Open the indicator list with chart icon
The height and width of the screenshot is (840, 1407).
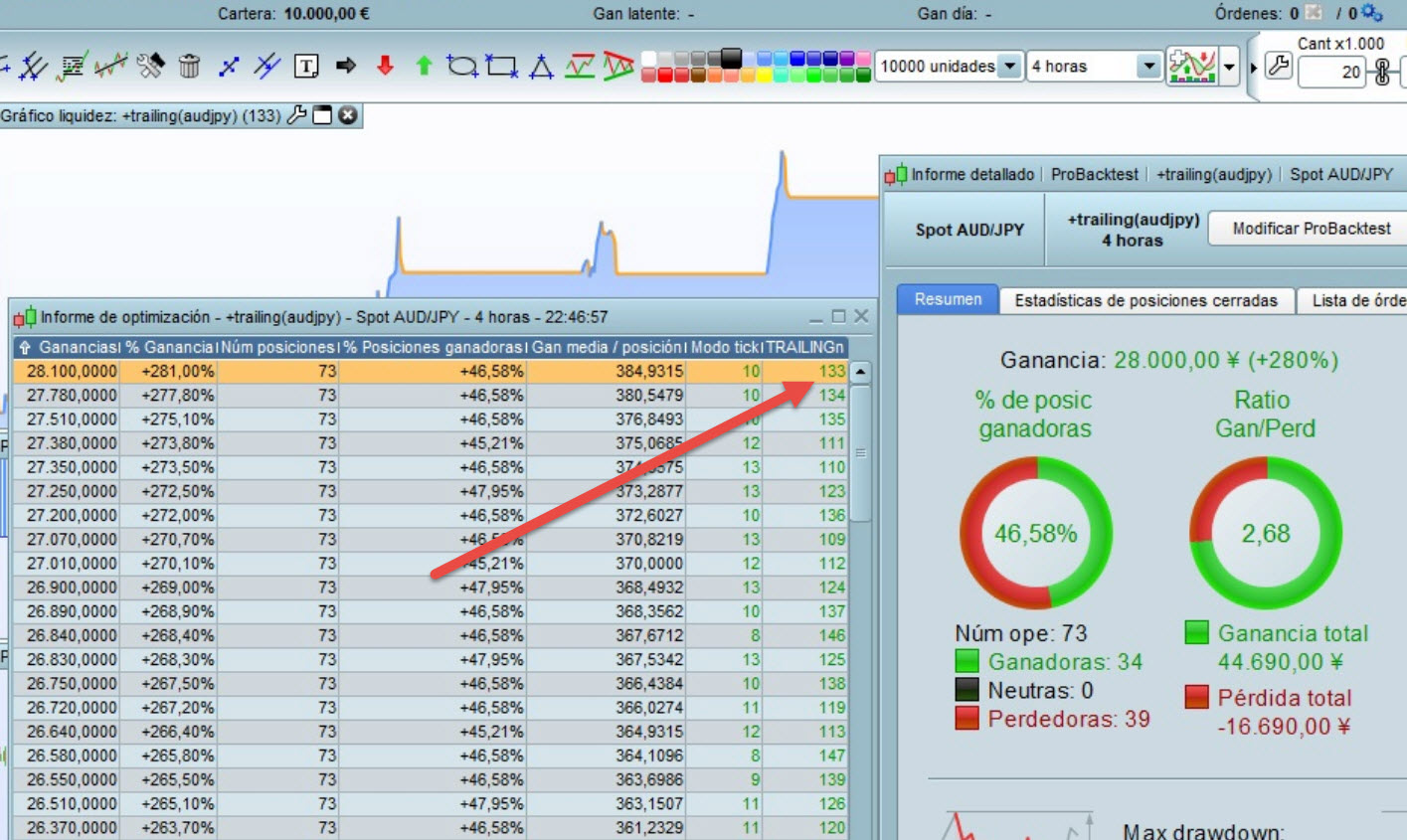pyautogui.click(x=72, y=67)
